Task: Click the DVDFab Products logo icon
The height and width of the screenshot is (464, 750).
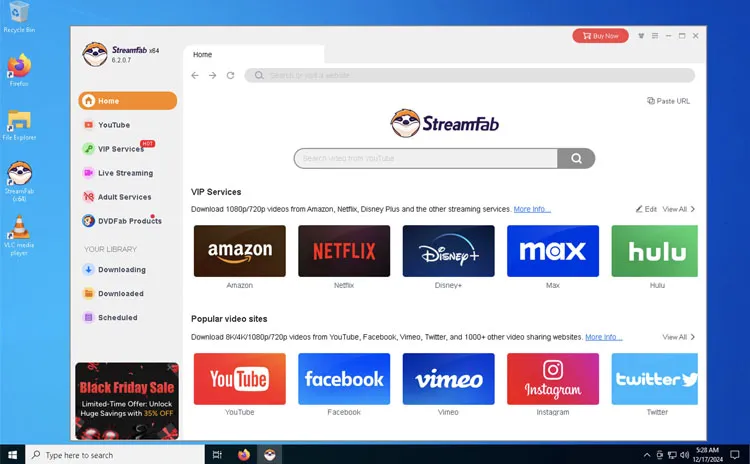Action: pyautogui.click(x=88, y=221)
